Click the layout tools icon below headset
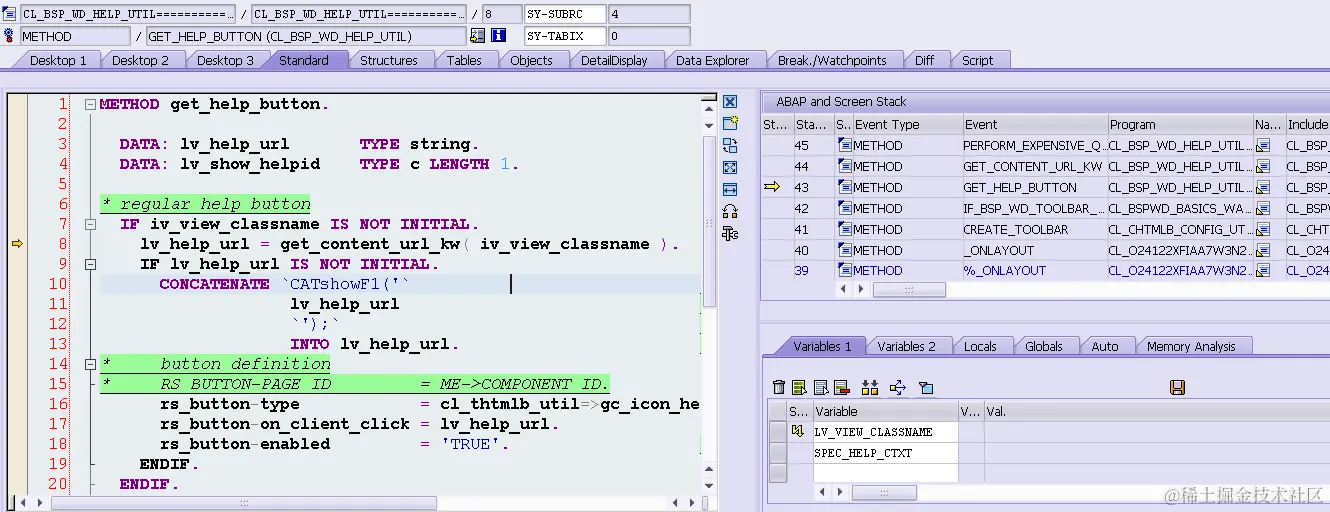The height and width of the screenshot is (512, 1330). pyautogui.click(x=730, y=233)
